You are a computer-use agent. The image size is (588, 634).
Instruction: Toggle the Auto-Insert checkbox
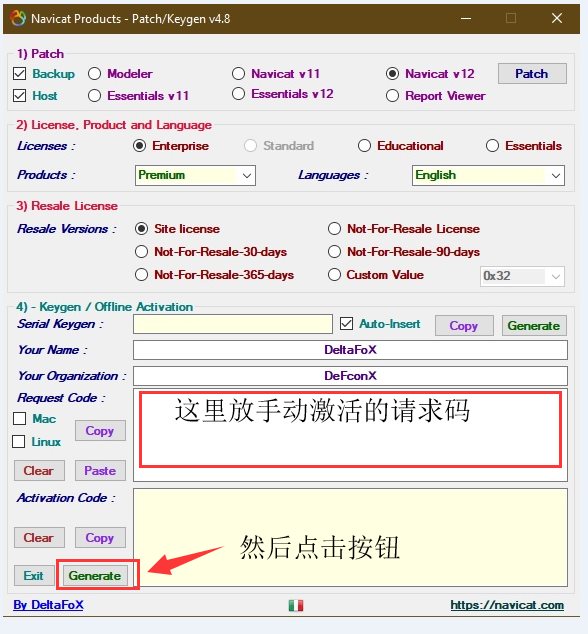pos(346,324)
